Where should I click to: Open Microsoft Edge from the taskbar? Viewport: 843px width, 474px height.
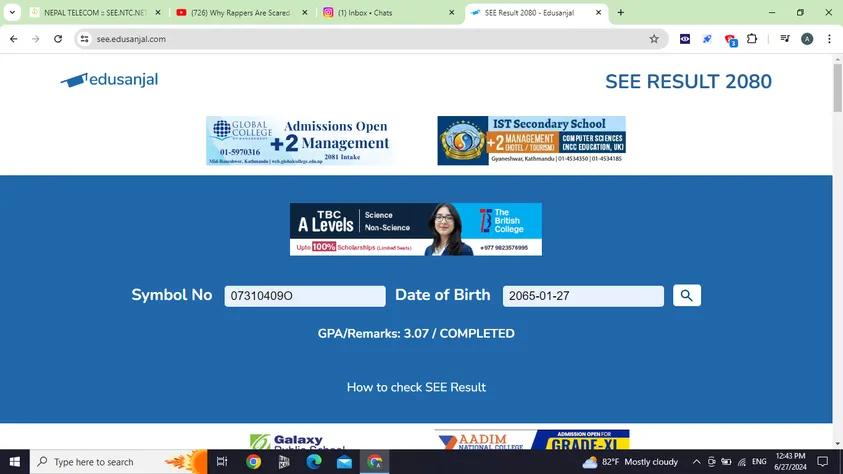tap(314, 462)
